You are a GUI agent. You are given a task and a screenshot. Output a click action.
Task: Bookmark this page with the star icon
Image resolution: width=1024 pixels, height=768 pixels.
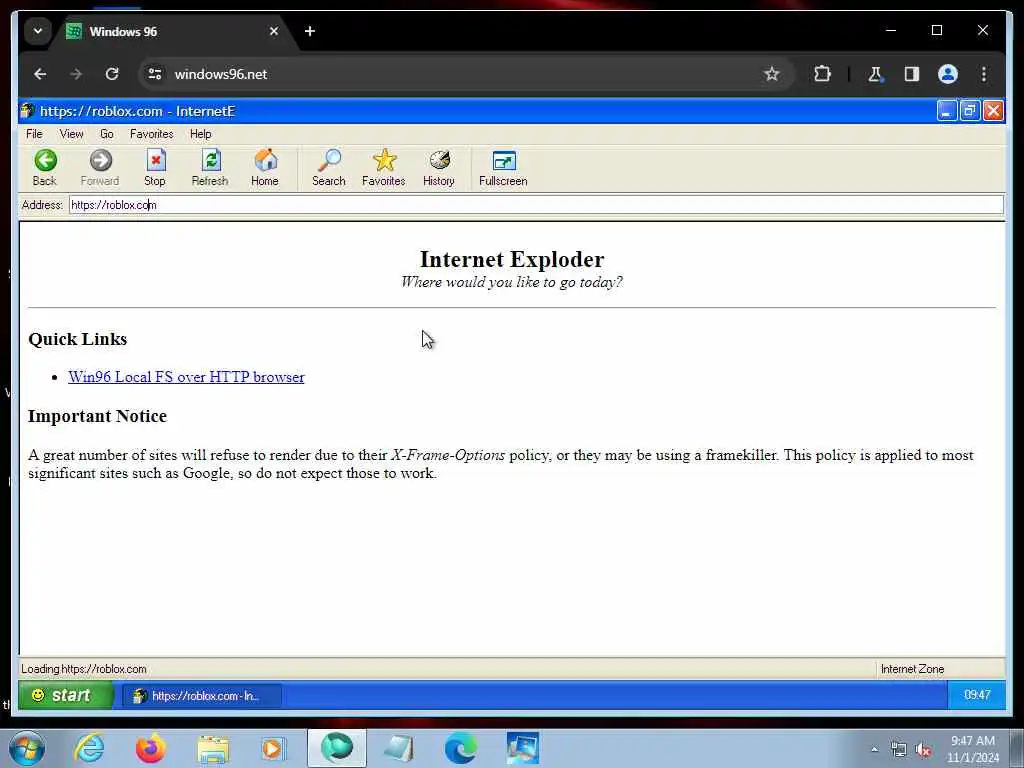[x=772, y=74]
